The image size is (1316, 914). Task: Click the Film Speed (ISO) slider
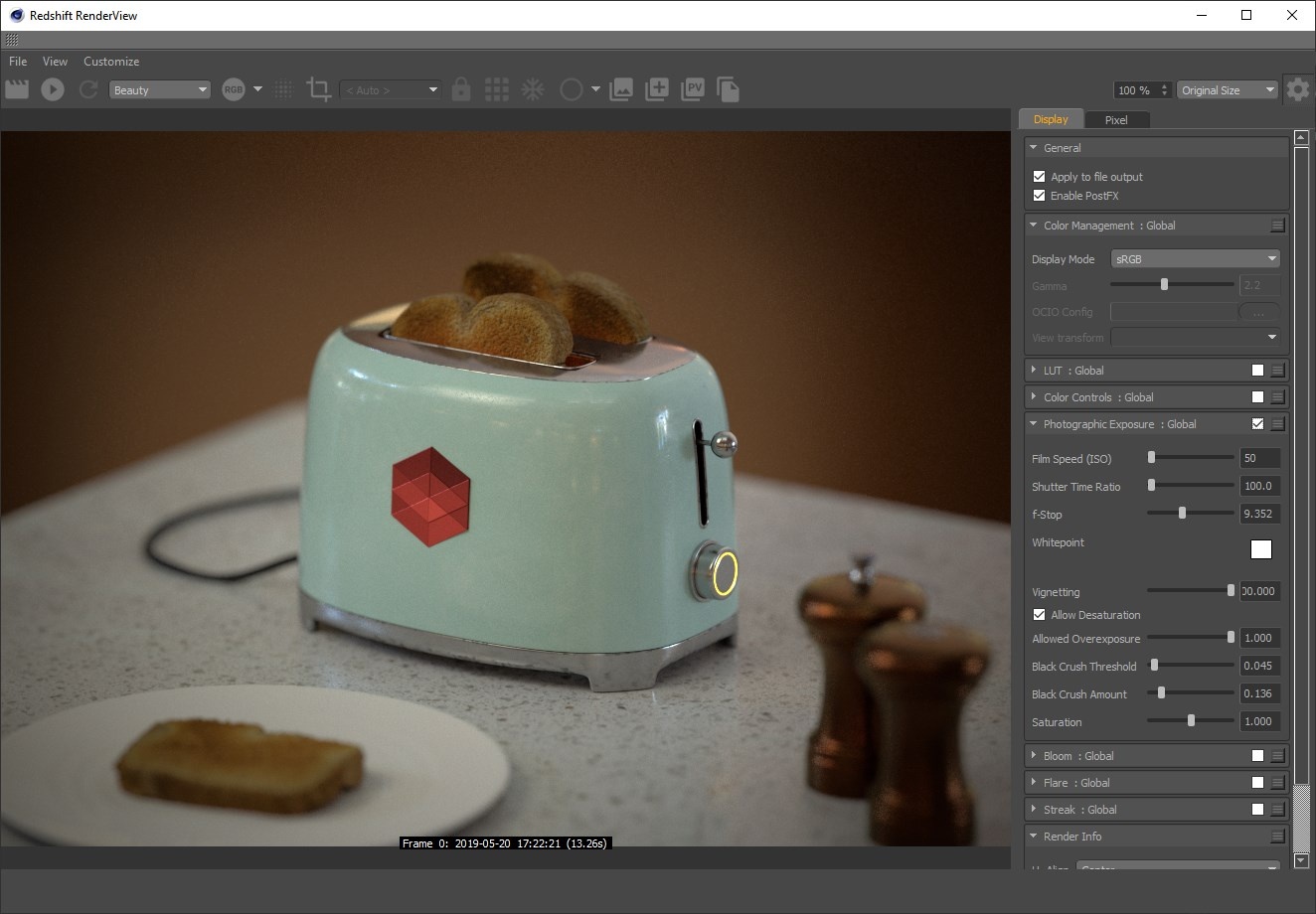(1191, 457)
